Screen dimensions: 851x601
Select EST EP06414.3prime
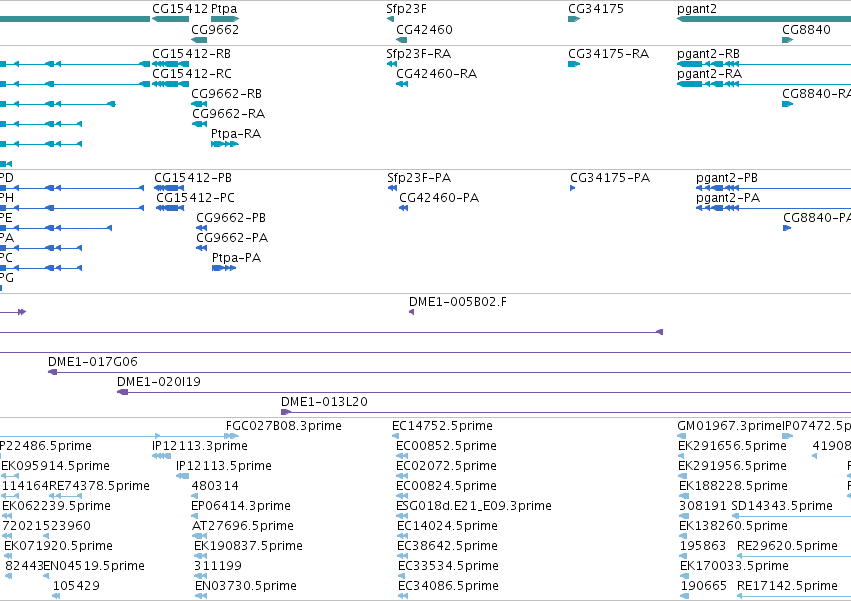[240, 506]
